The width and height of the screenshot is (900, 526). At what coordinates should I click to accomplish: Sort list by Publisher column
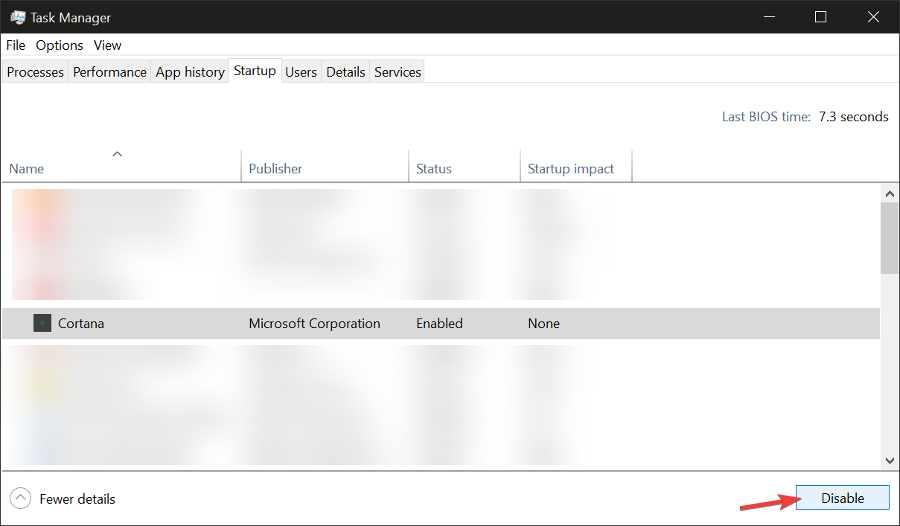pos(325,165)
